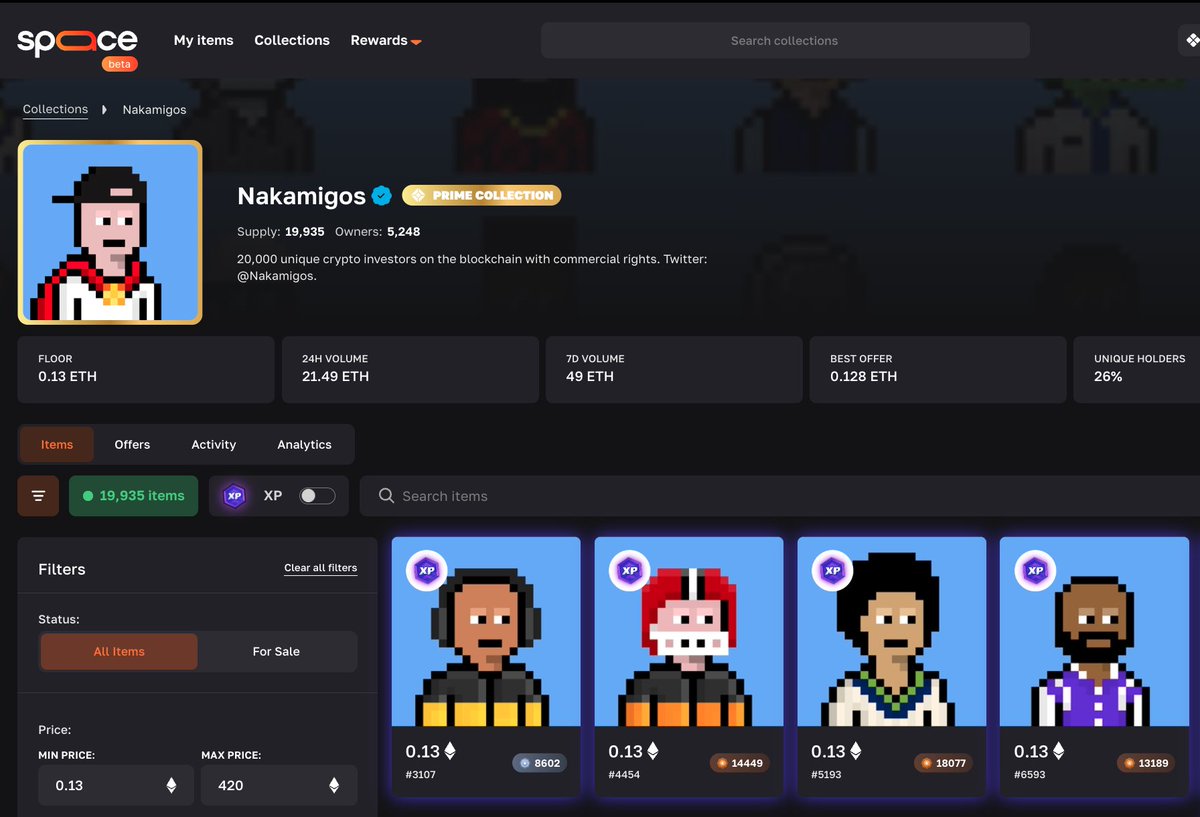This screenshot has width=1200, height=817.
Task: Switch to the Items tab
Action: [57, 445]
